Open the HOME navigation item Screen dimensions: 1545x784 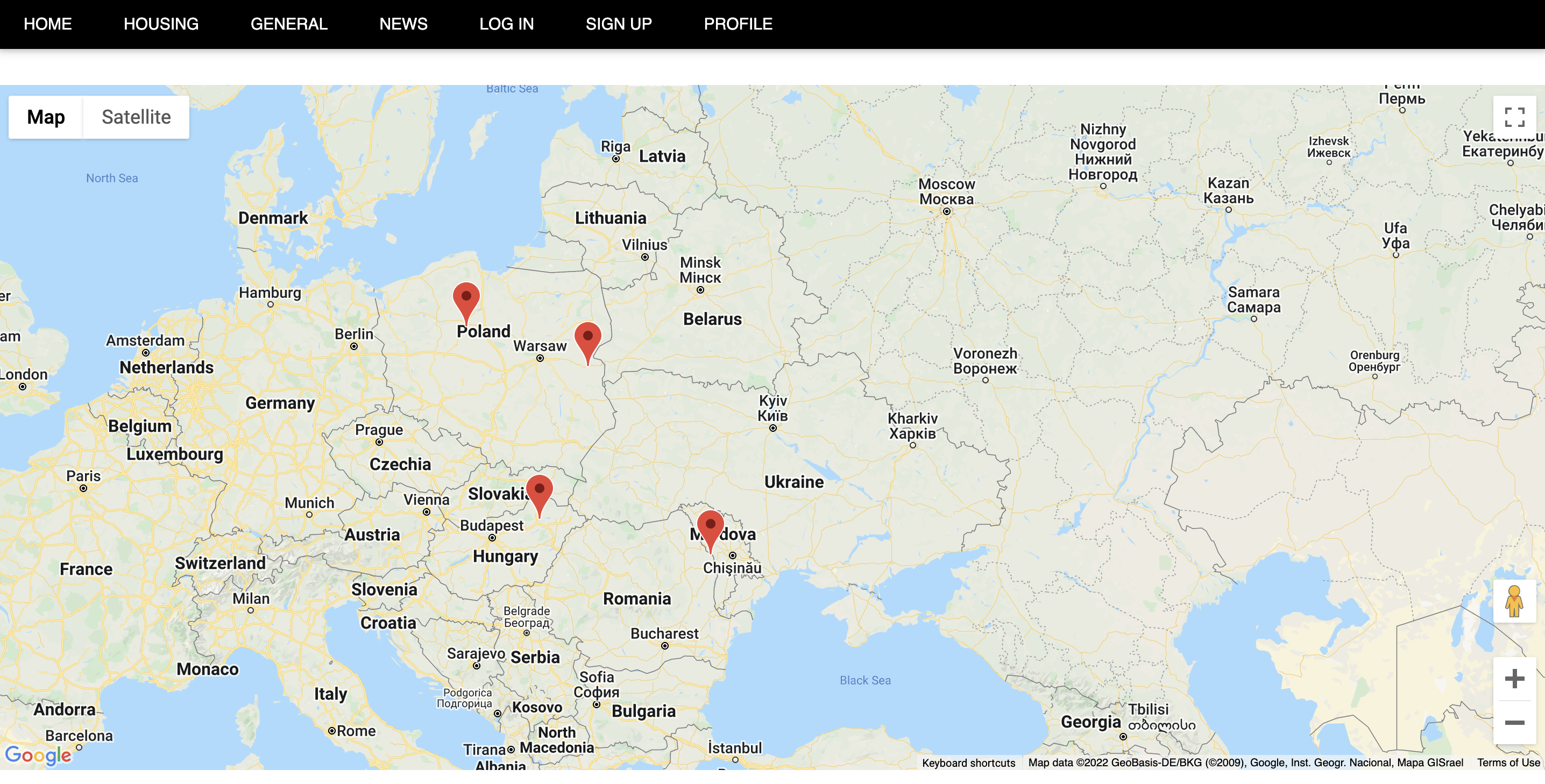48,24
